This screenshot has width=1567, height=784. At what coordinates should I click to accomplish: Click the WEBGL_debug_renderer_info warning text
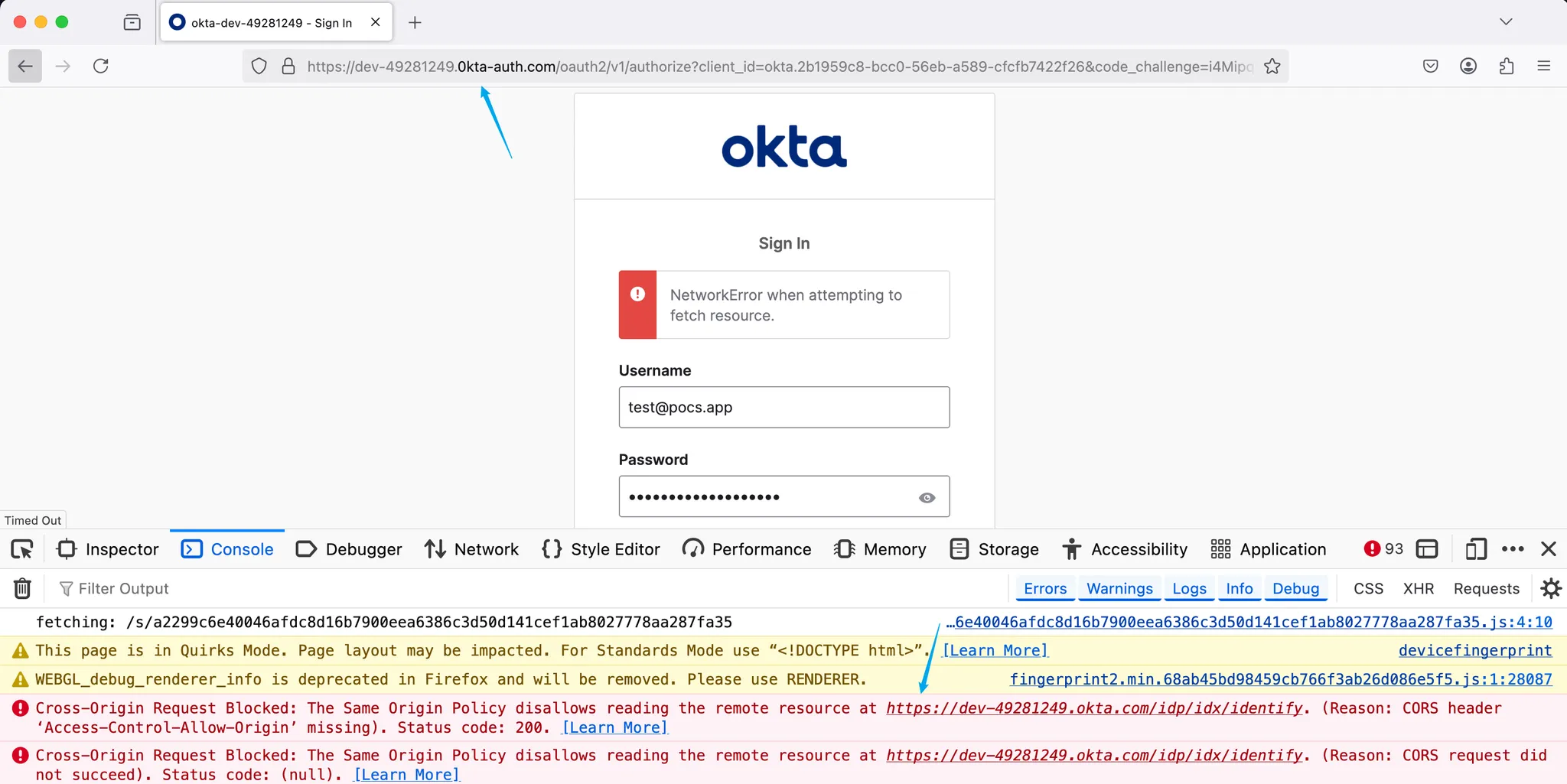tap(451, 679)
